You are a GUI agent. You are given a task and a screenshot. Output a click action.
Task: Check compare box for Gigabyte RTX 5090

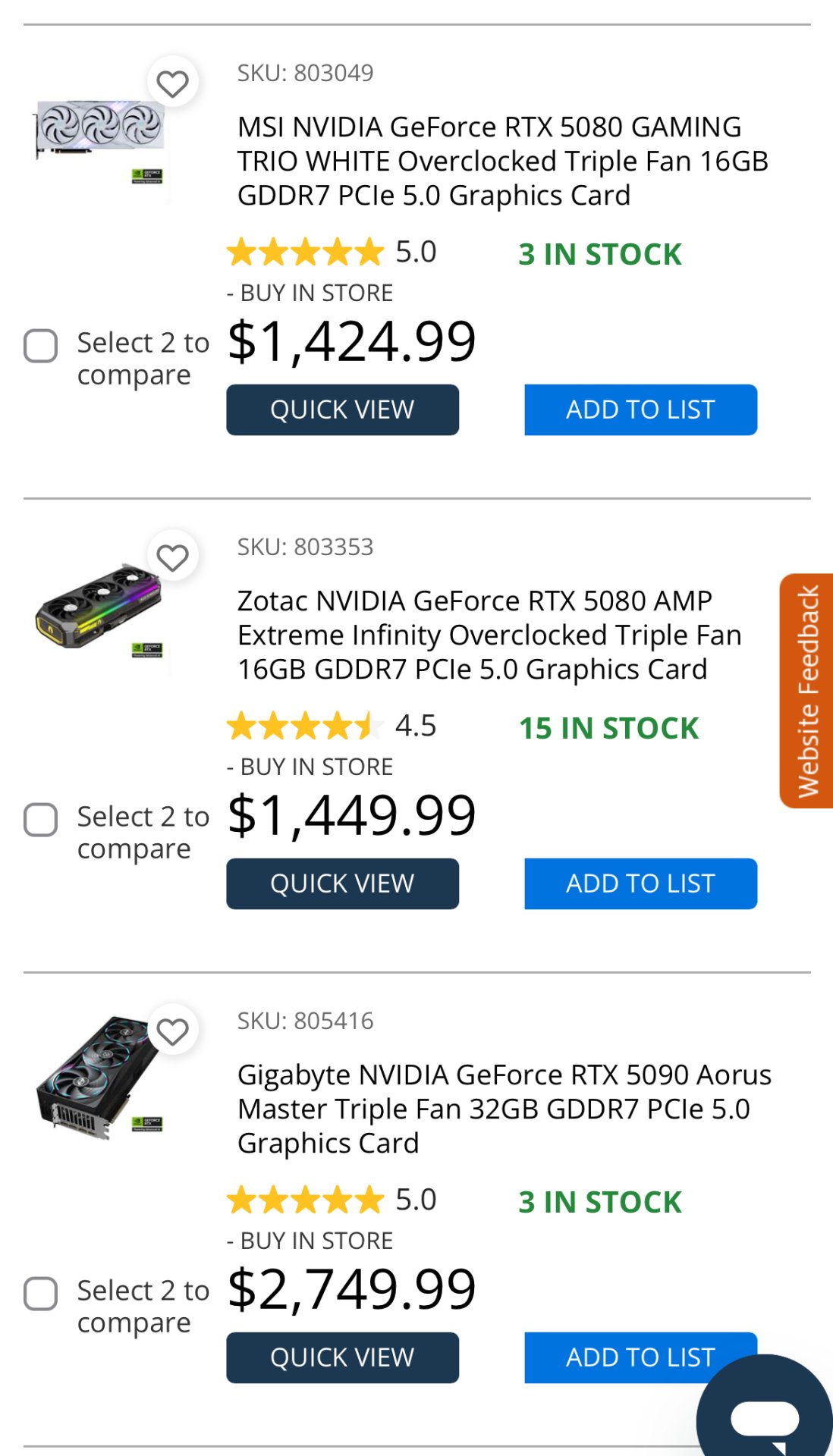click(41, 1294)
